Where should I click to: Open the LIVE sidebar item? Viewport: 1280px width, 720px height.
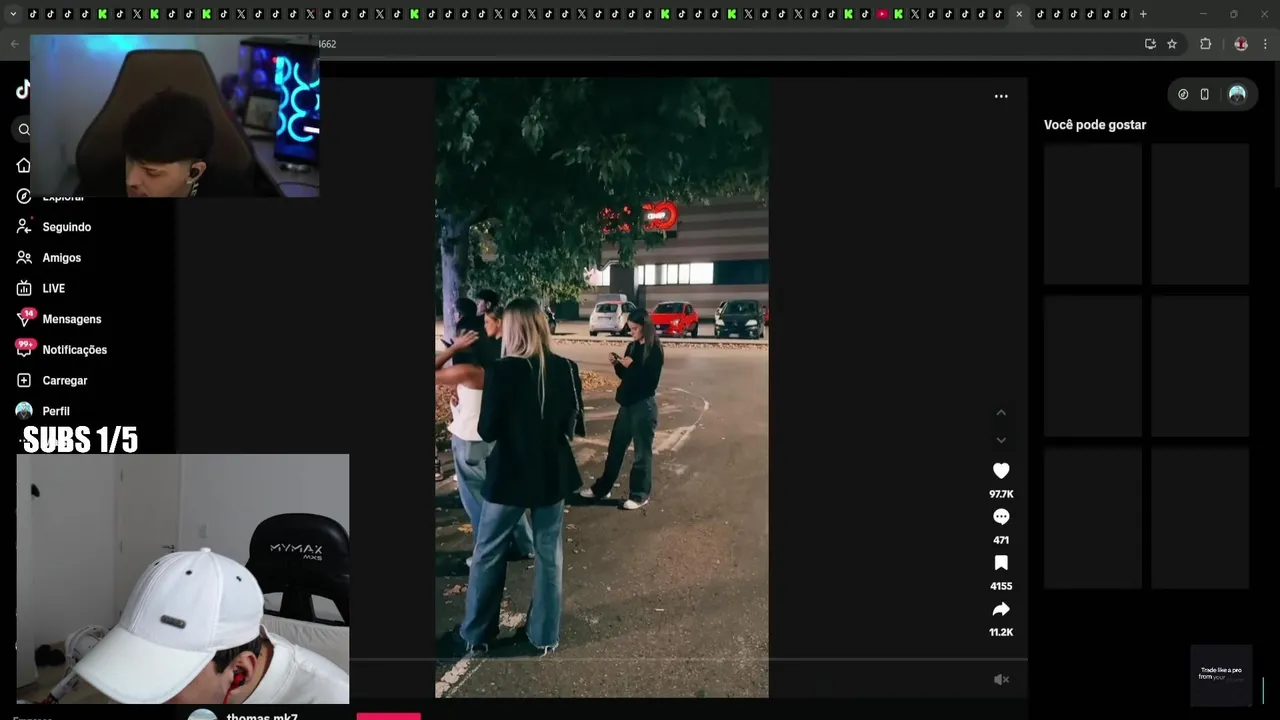pos(54,288)
